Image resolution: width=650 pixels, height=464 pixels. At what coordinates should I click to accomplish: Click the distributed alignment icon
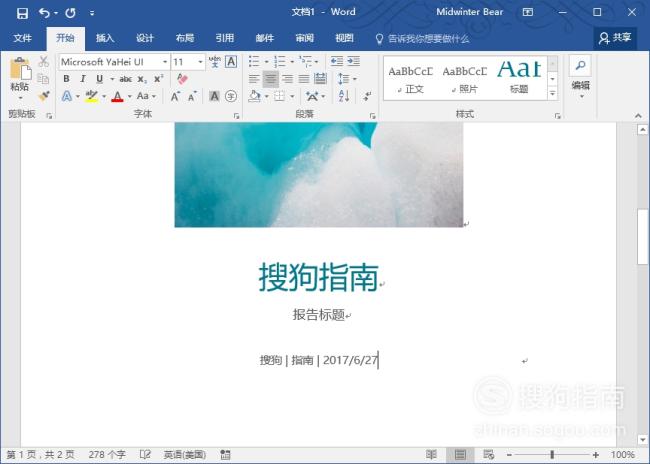point(320,79)
